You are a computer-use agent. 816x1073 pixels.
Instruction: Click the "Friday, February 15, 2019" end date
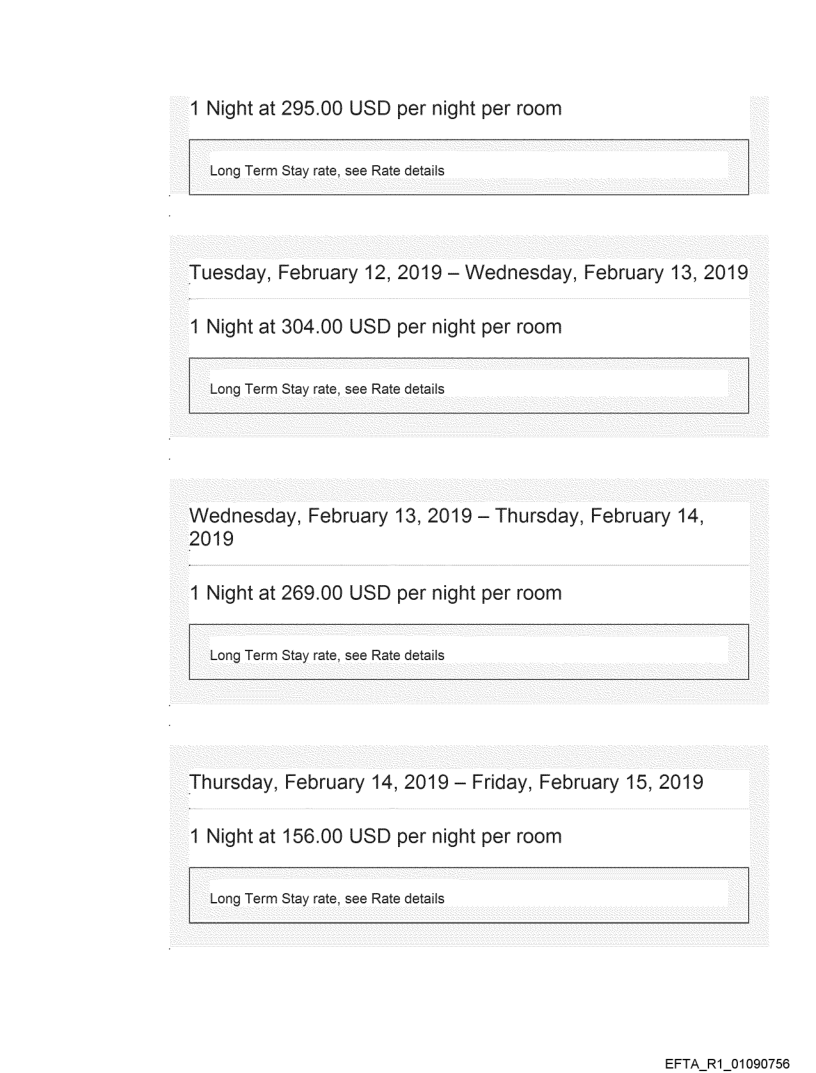point(621,782)
